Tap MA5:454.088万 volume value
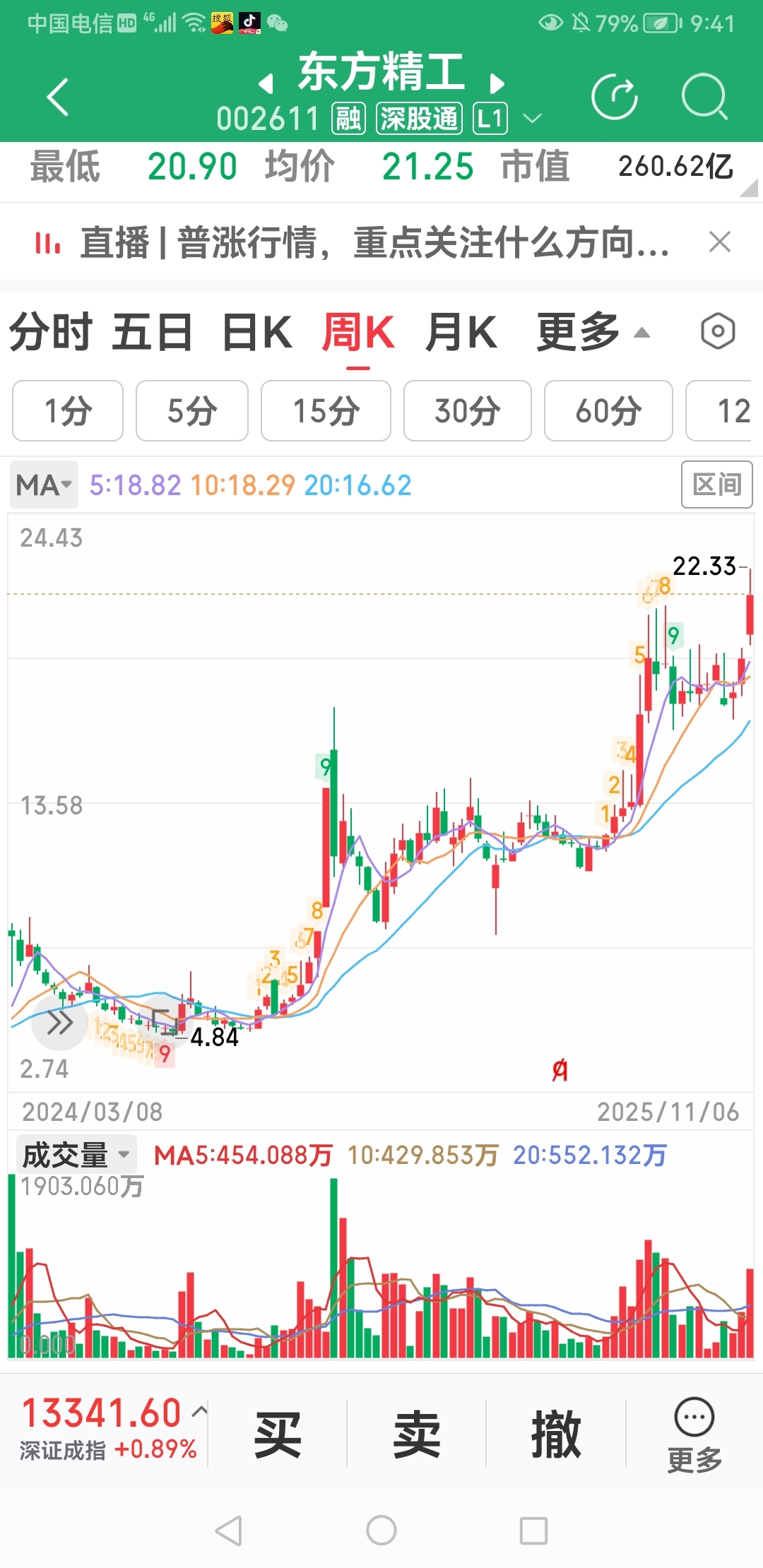This screenshot has width=763, height=1568. pyautogui.click(x=243, y=1156)
